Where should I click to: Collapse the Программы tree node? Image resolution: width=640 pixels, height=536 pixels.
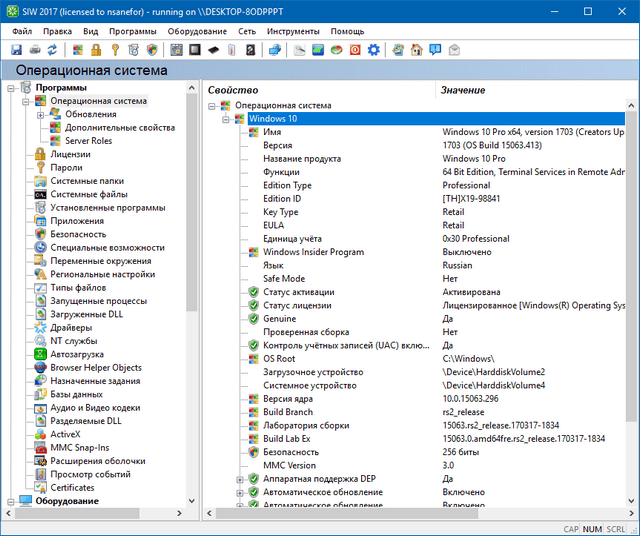coord(10,88)
